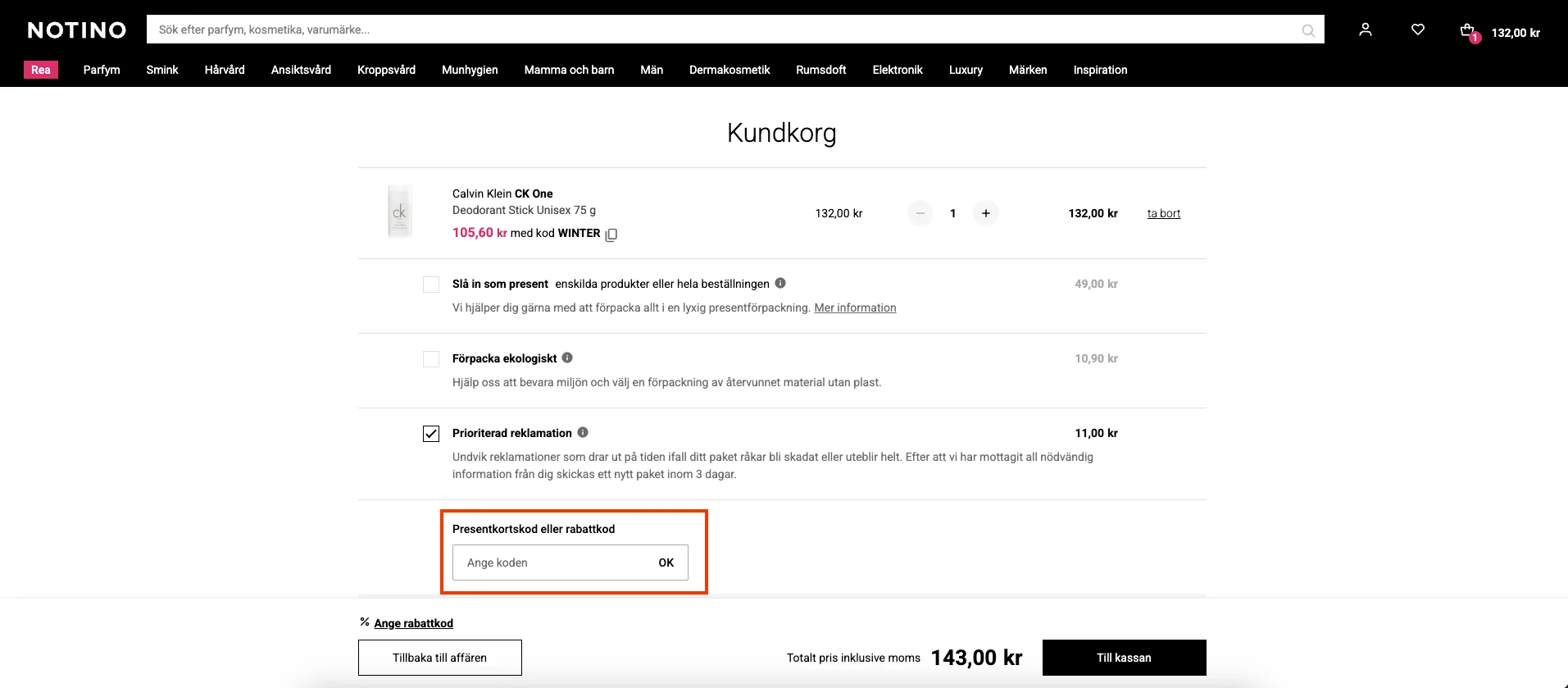Click the NOTINO logo

click(77, 30)
